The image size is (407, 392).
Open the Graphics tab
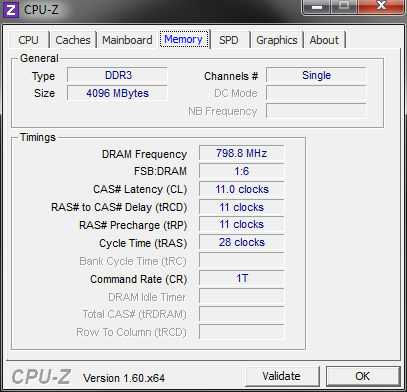coord(277,40)
